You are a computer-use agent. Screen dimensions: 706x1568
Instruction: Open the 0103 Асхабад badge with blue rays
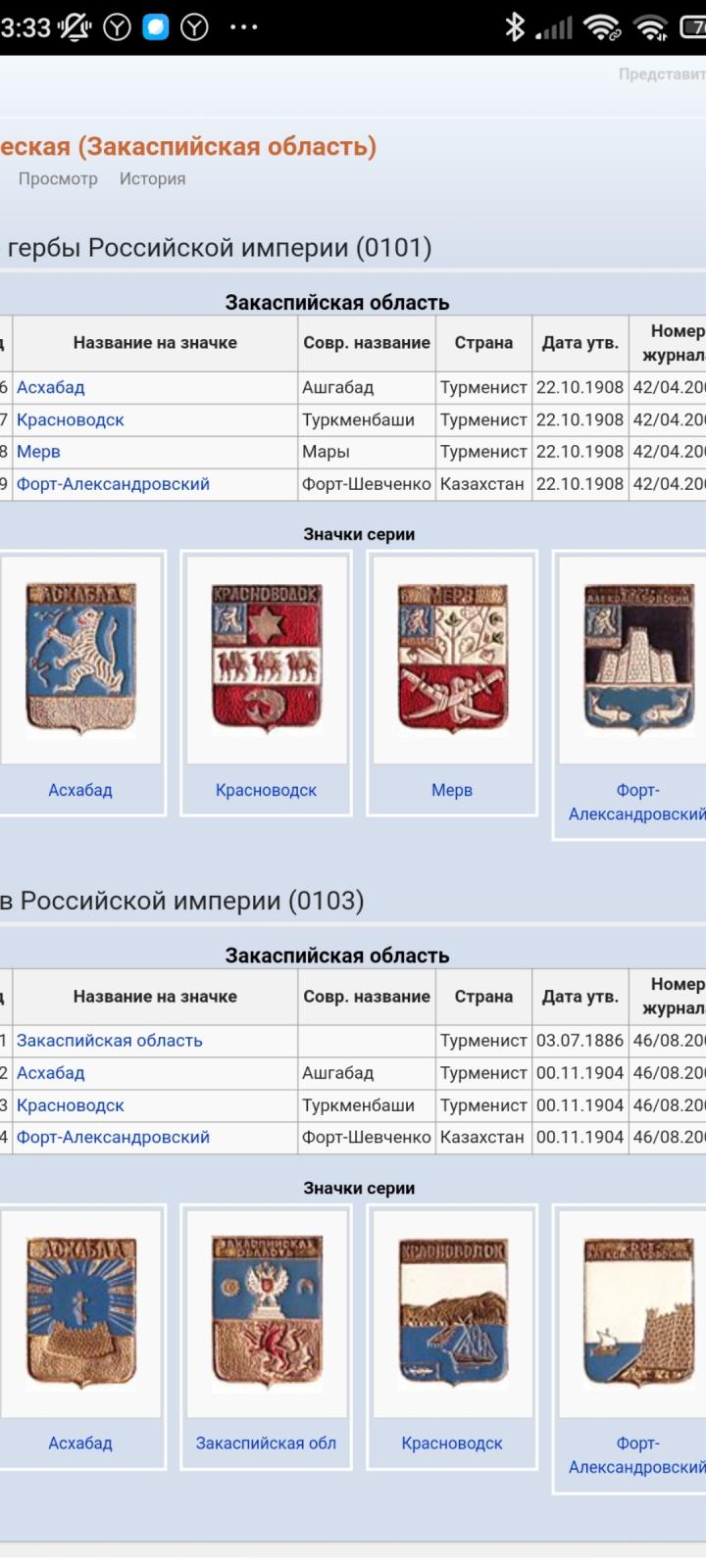click(x=80, y=1312)
